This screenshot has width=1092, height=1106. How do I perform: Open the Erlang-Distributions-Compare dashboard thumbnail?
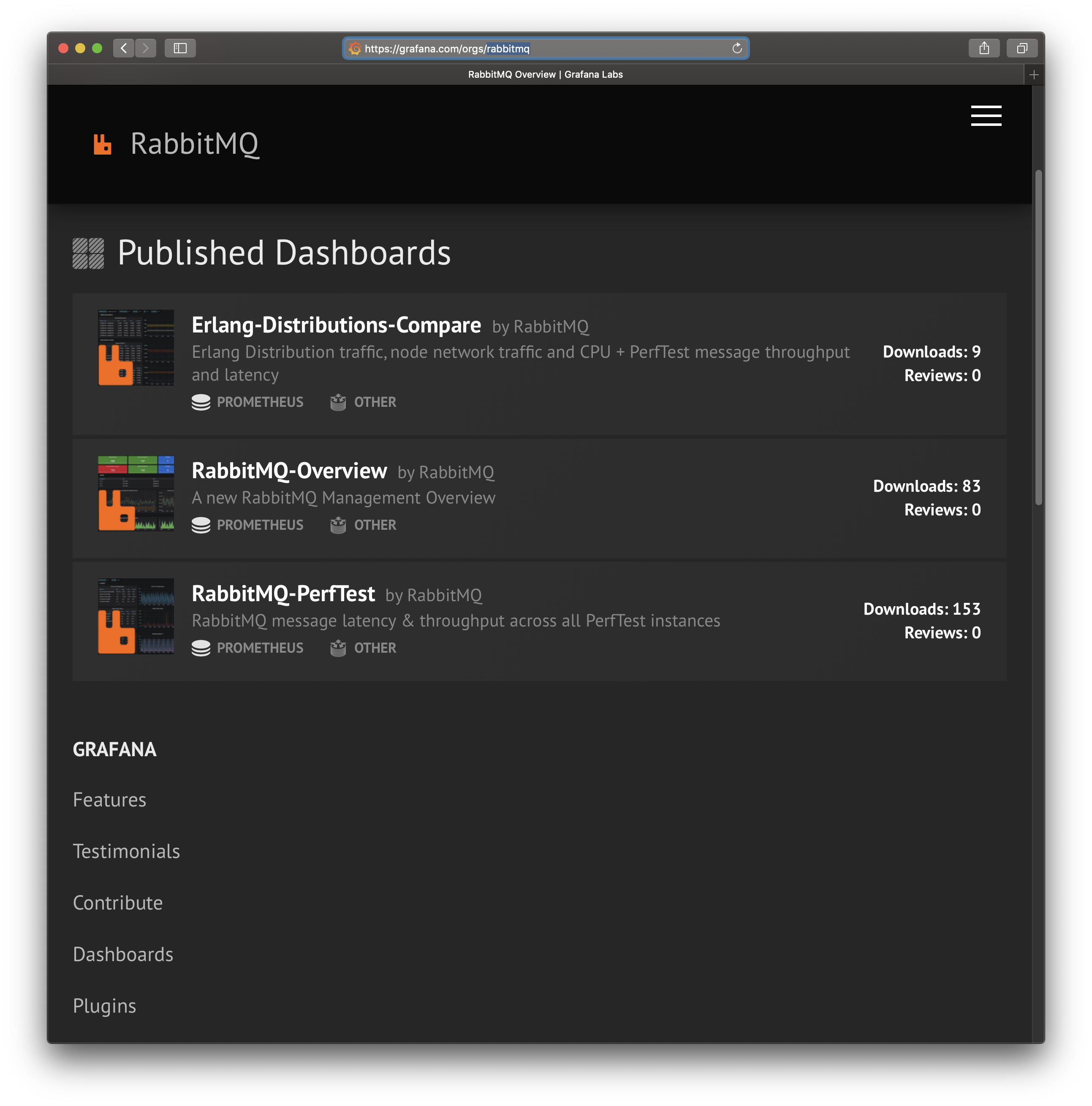click(x=136, y=348)
